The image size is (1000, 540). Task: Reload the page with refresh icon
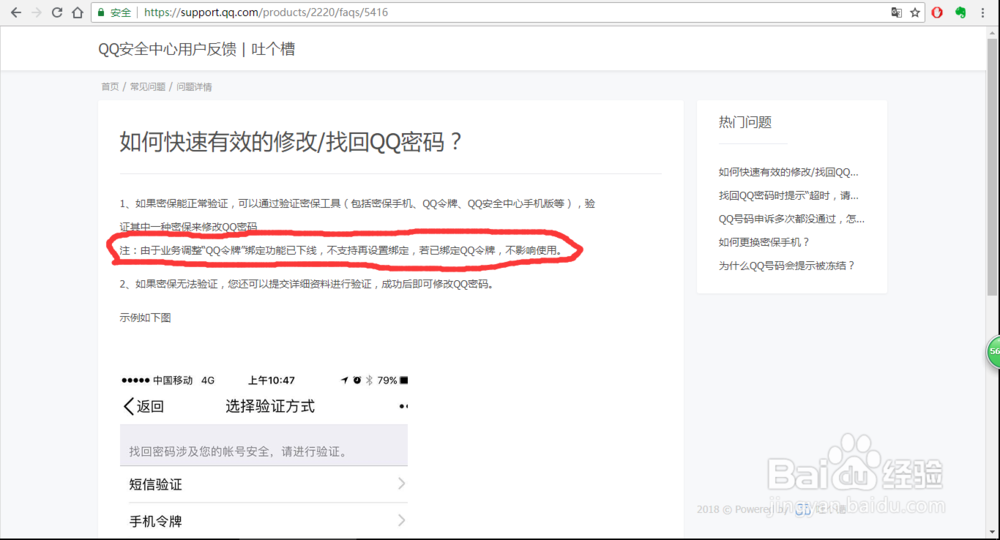57,12
